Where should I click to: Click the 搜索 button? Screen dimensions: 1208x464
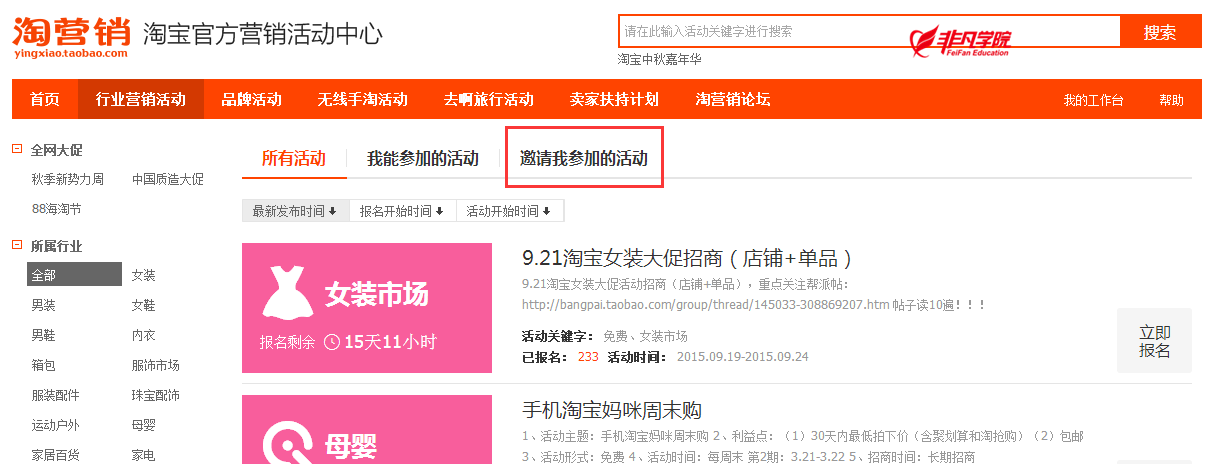(x=1160, y=32)
